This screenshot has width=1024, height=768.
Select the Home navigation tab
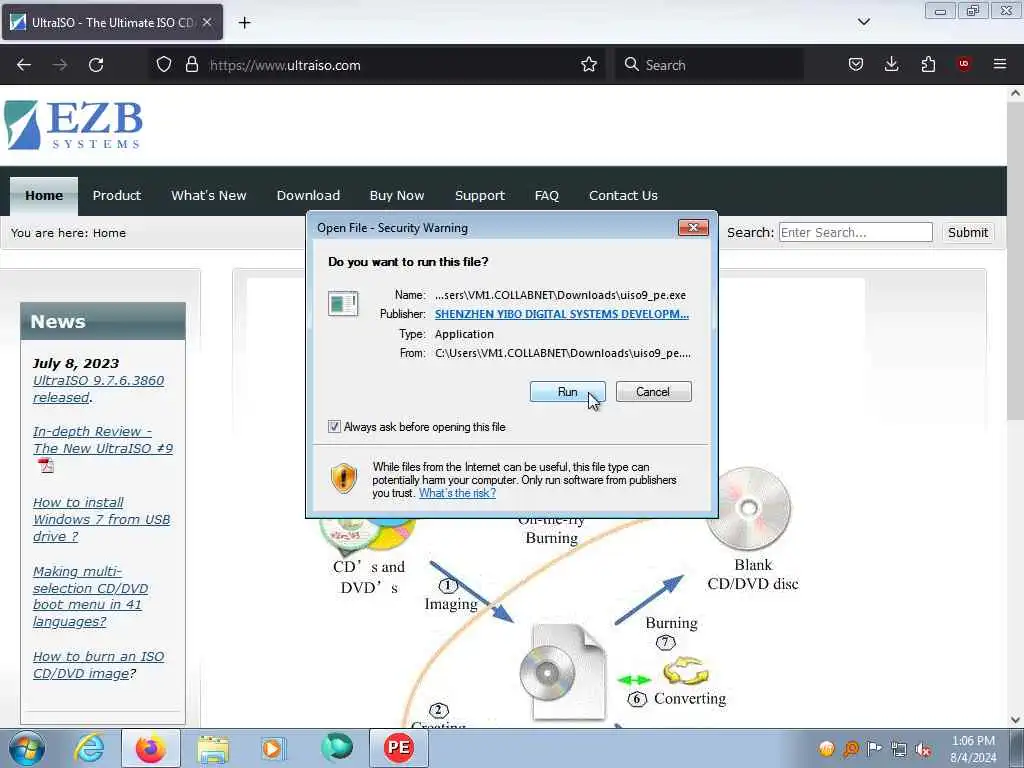44,196
